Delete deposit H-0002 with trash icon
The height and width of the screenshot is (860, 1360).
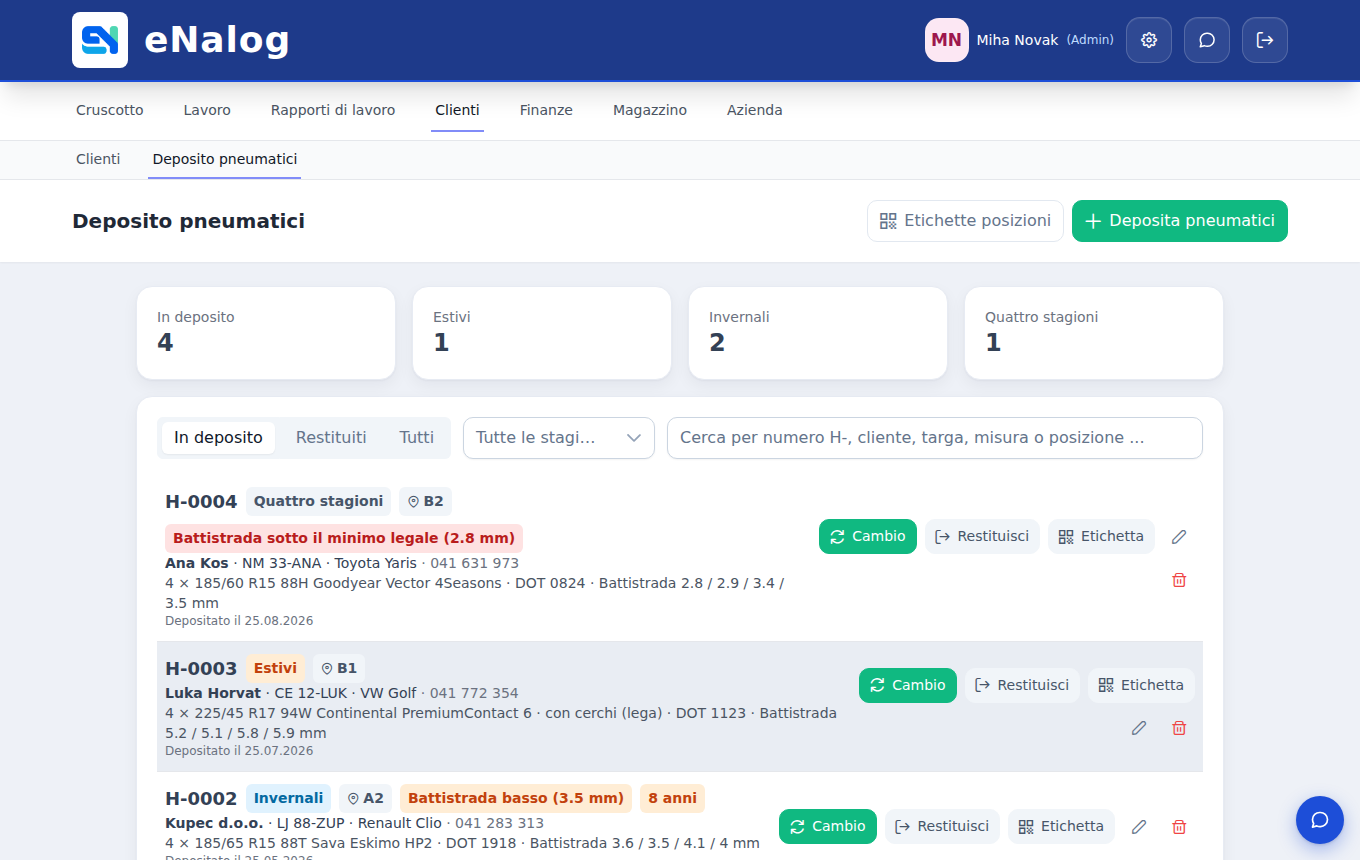(1179, 827)
